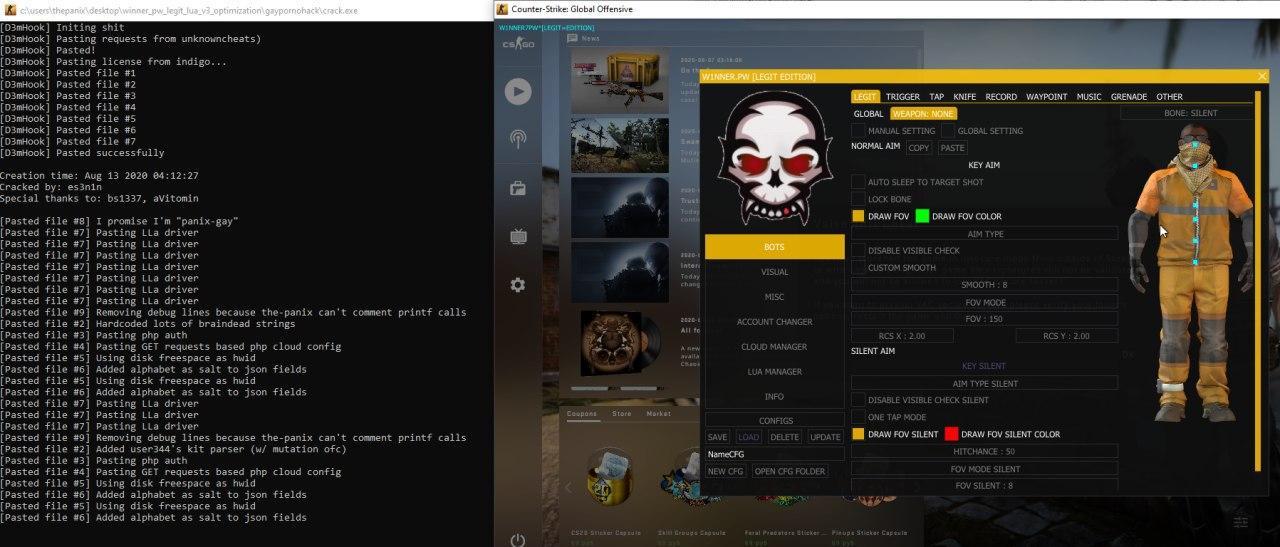Switch to the Tap tab
1280x547 pixels.
[x=936, y=97]
